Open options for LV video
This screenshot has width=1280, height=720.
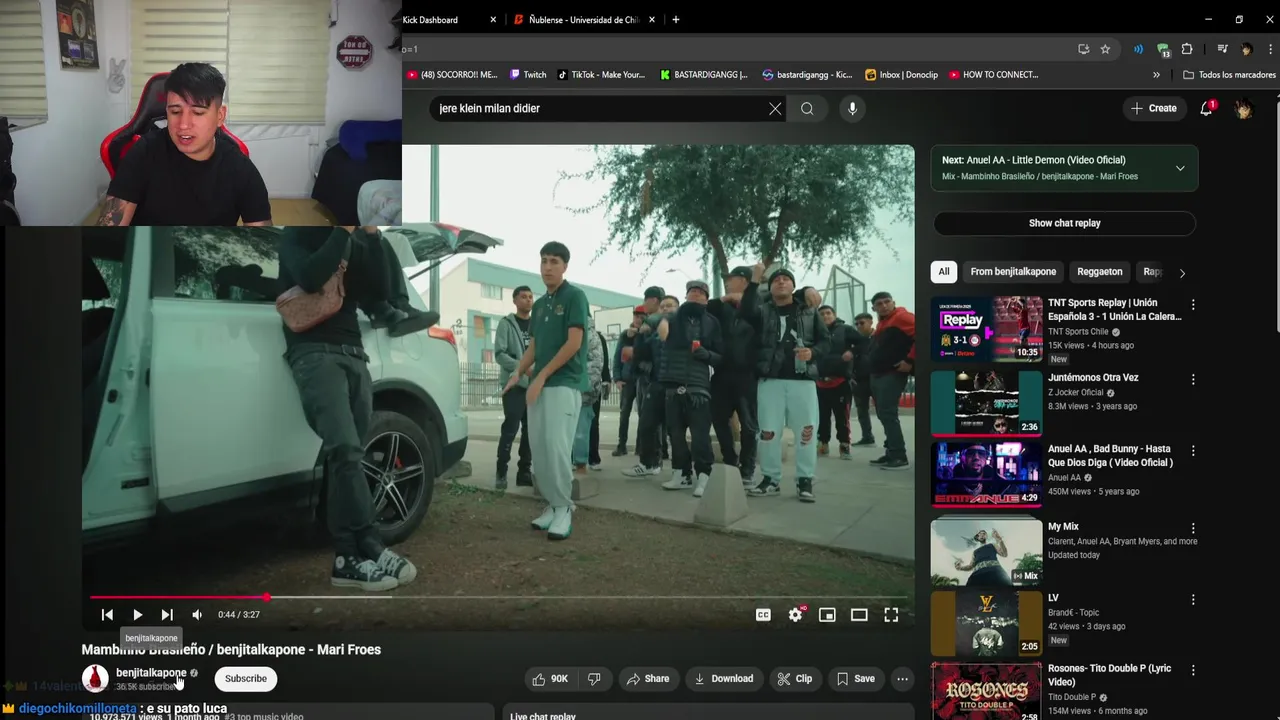[x=1193, y=600]
